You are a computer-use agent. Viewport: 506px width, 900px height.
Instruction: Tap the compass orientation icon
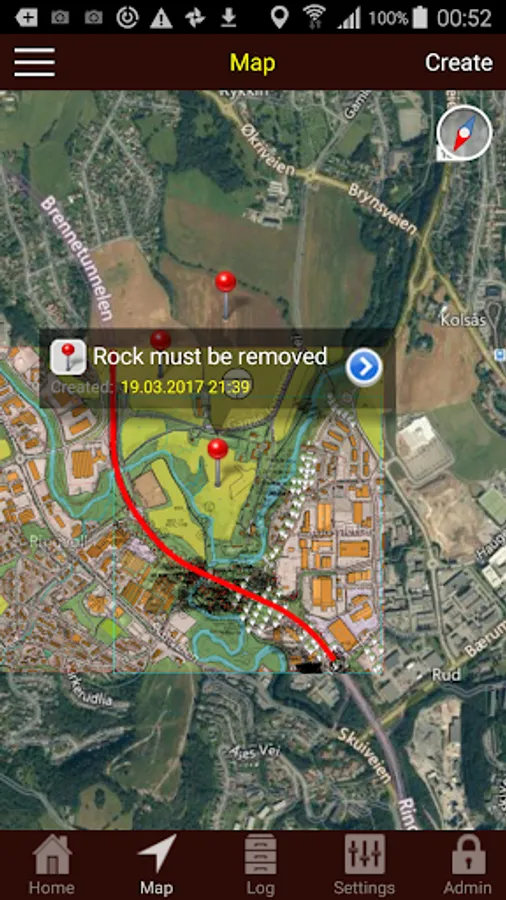pos(464,133)
